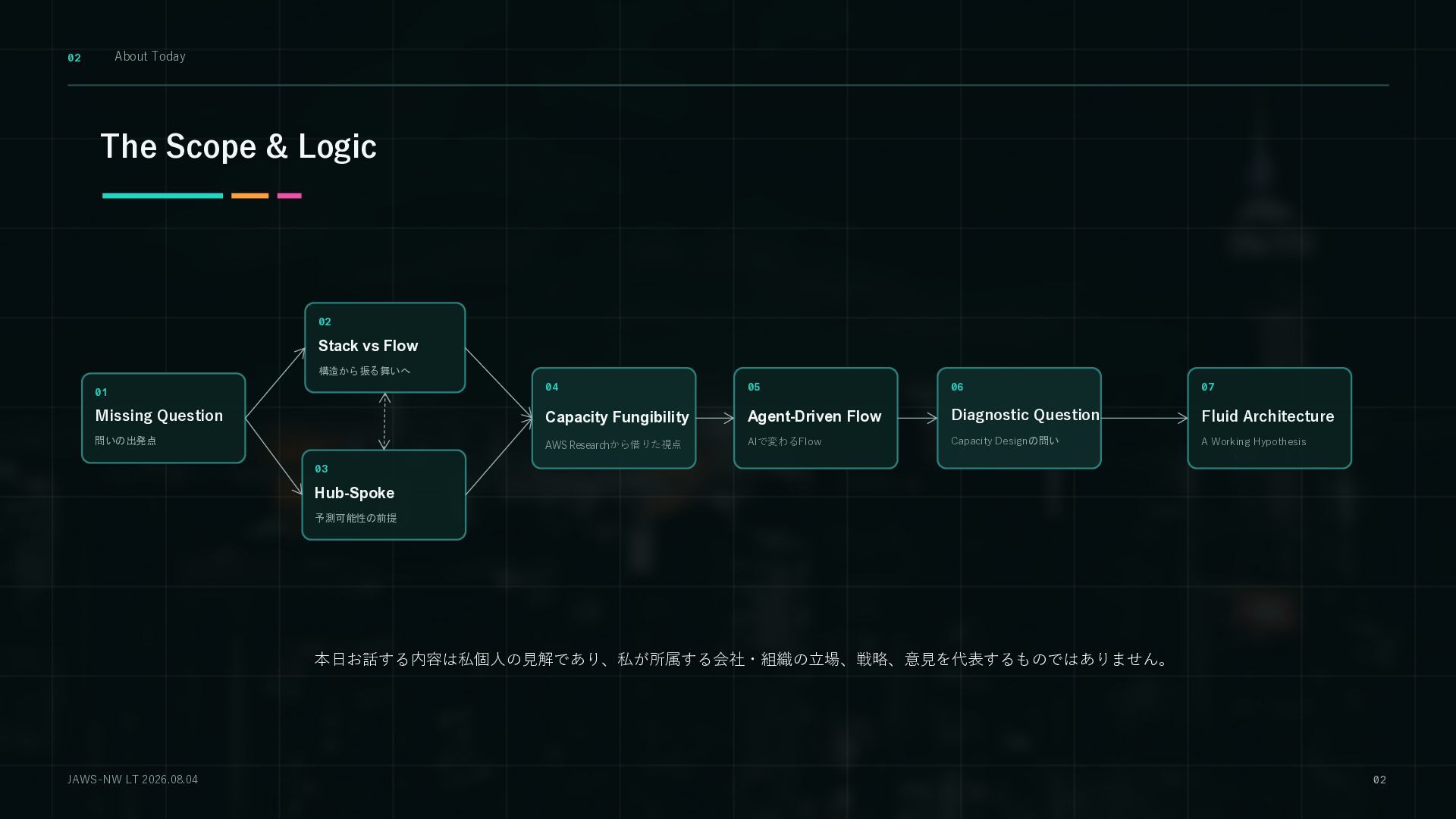This screenshot has height=819, width=1456.
Task: Select the "構造から振る舞いへ" subtitle
Action: [x=364, y=371]
